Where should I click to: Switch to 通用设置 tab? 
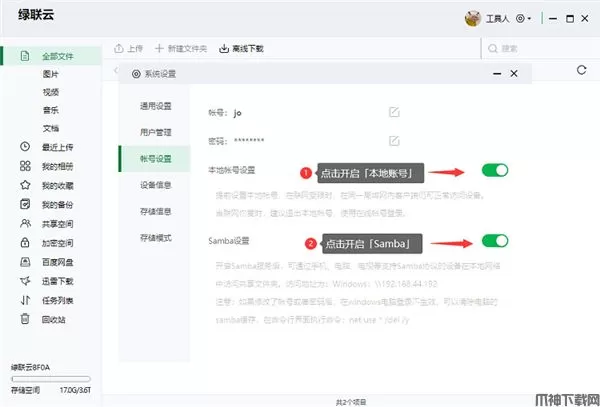[x=155, y=106]
